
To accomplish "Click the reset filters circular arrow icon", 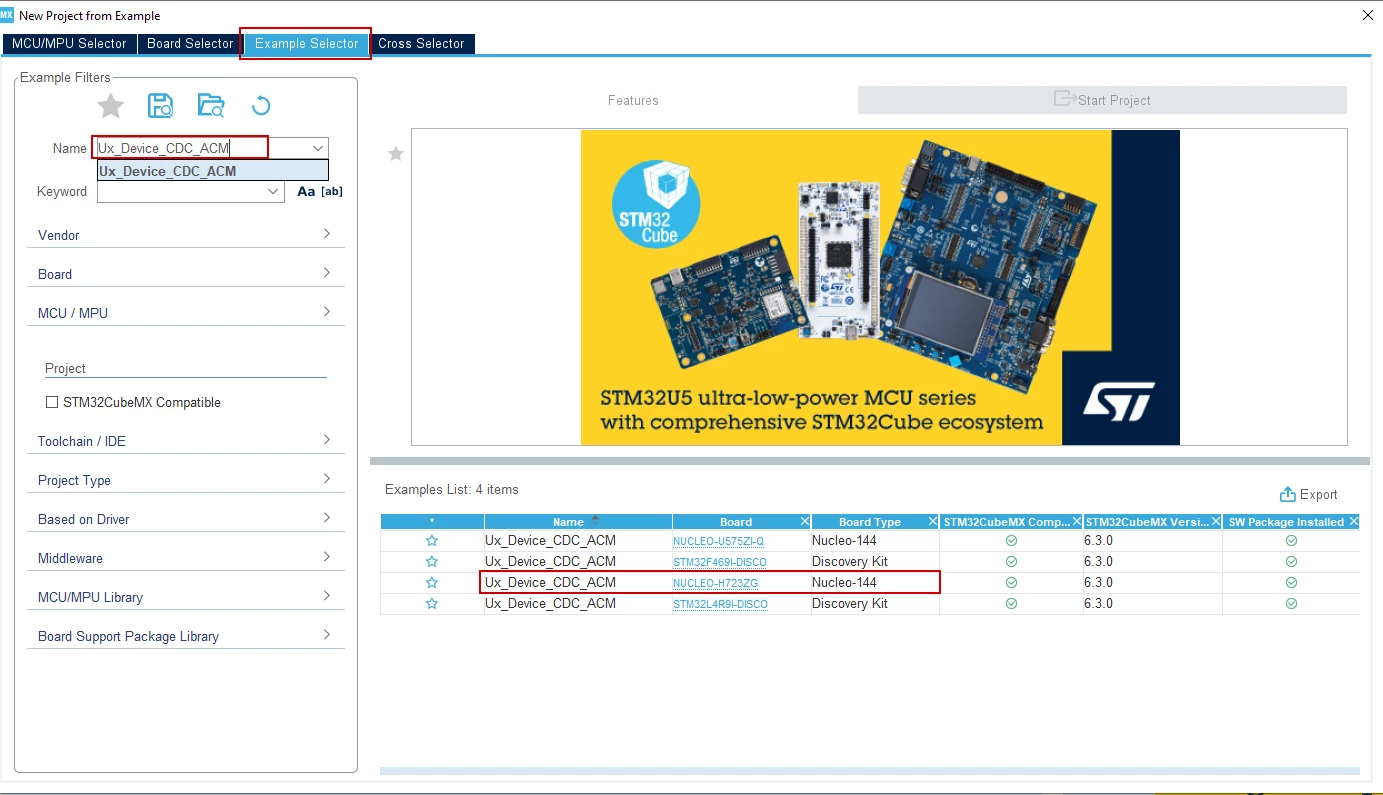I will [x=261, y=105].
